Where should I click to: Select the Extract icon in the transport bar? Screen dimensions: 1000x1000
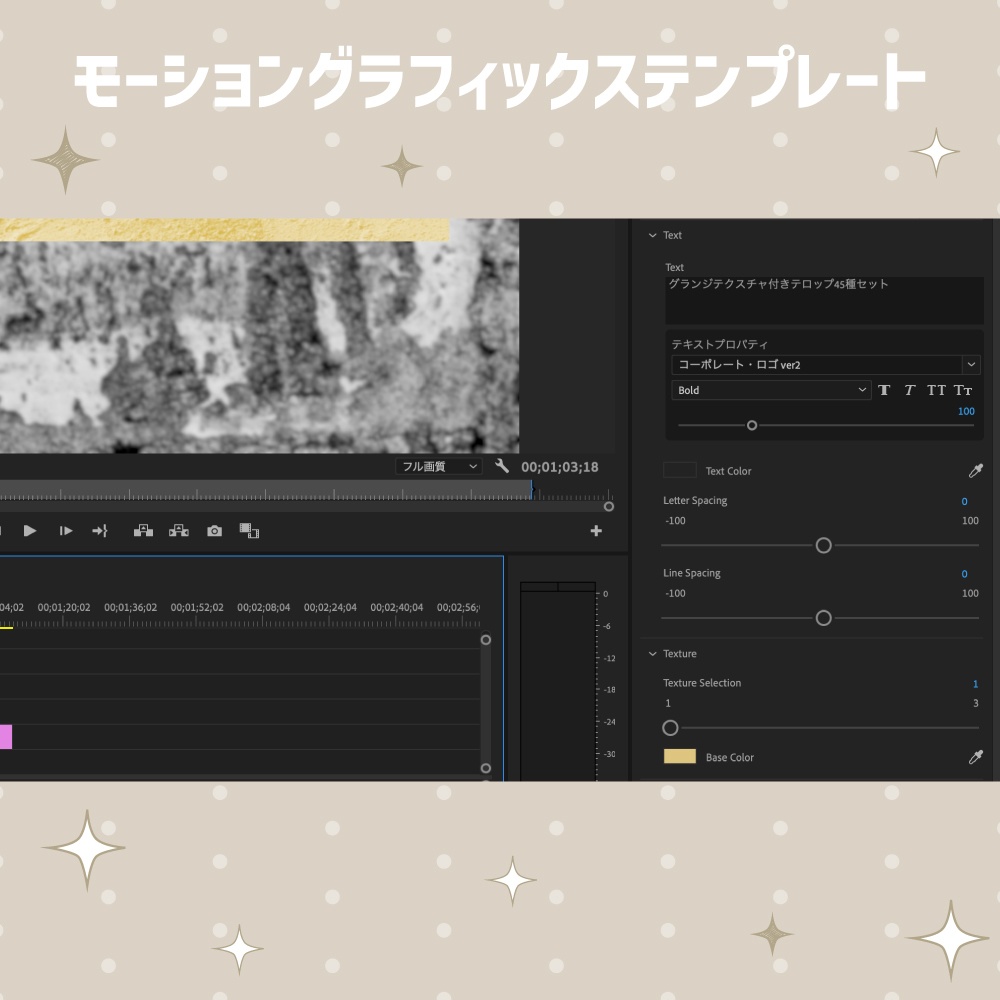coord(178,531)
